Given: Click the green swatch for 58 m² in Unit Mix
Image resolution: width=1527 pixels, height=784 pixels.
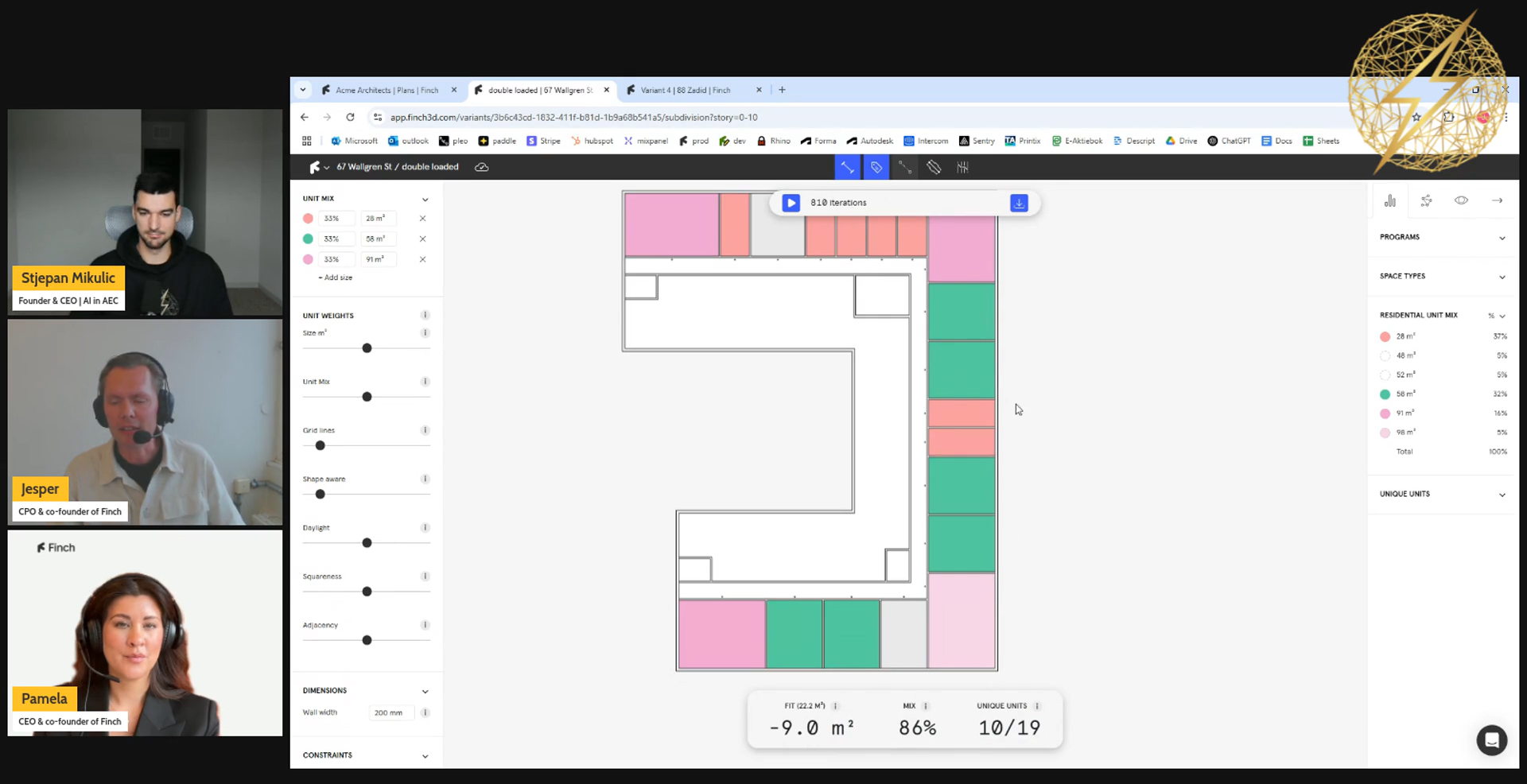Looking at the screenshot, I should click(x=308, y=239).
